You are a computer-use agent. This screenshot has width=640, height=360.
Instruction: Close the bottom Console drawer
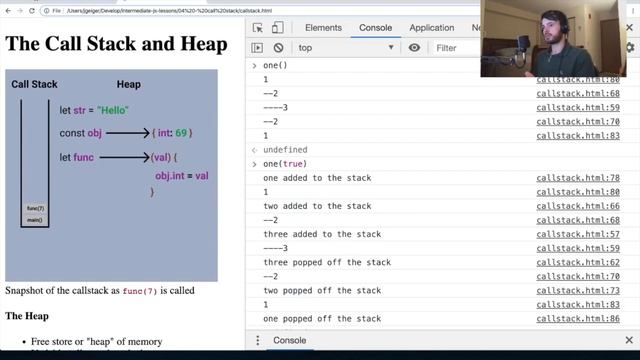click(629, 340)
